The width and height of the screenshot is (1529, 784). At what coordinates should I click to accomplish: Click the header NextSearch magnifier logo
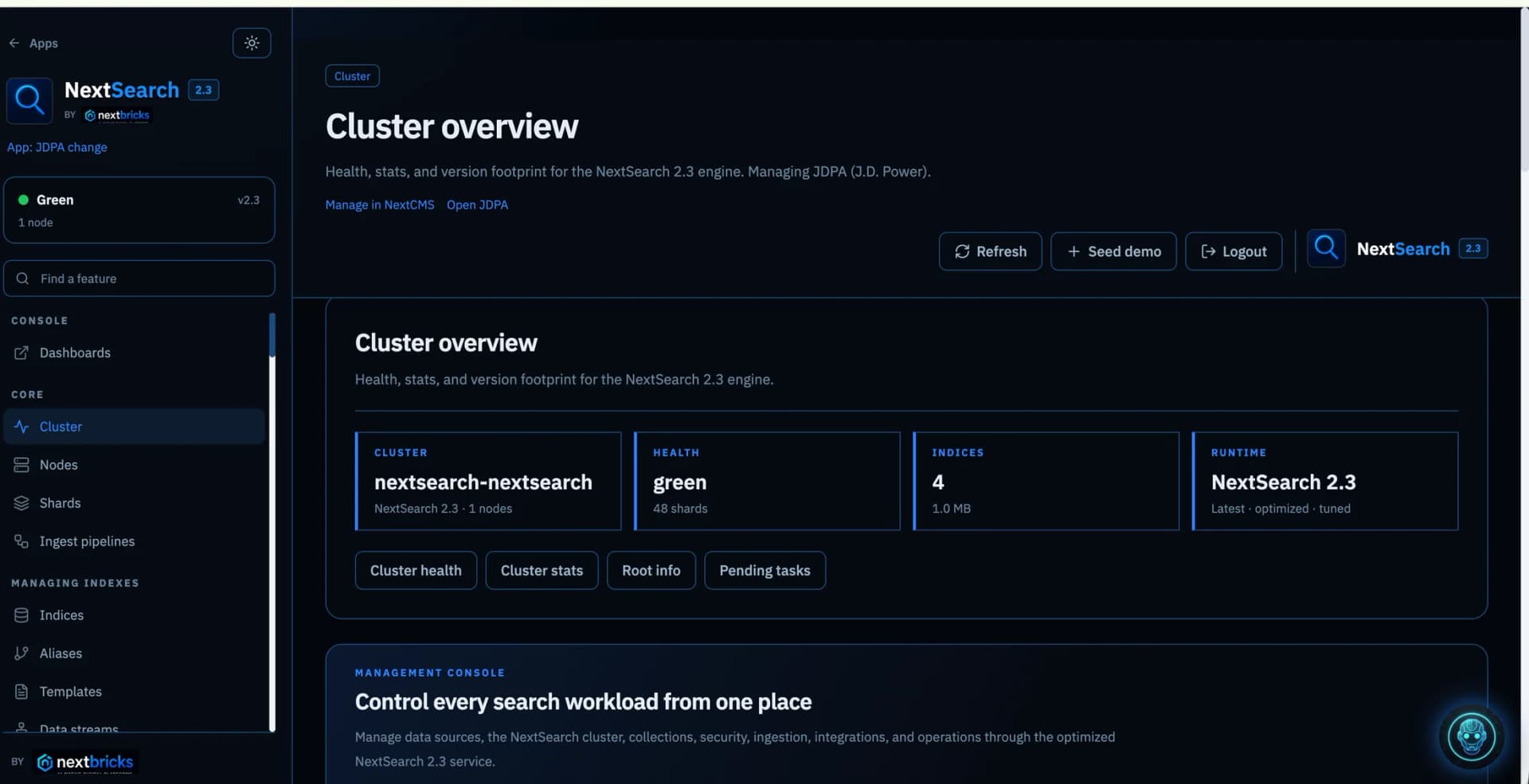[1326, 248]
